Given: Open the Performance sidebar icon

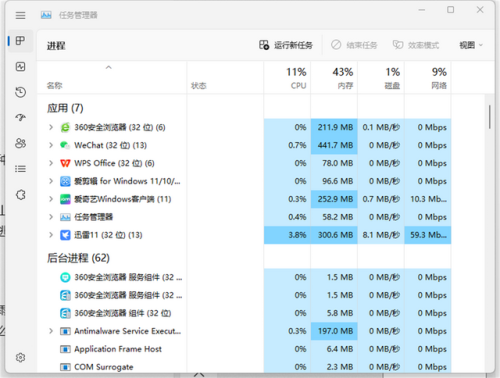Looking at the screenshot, I should click(20, 67).
